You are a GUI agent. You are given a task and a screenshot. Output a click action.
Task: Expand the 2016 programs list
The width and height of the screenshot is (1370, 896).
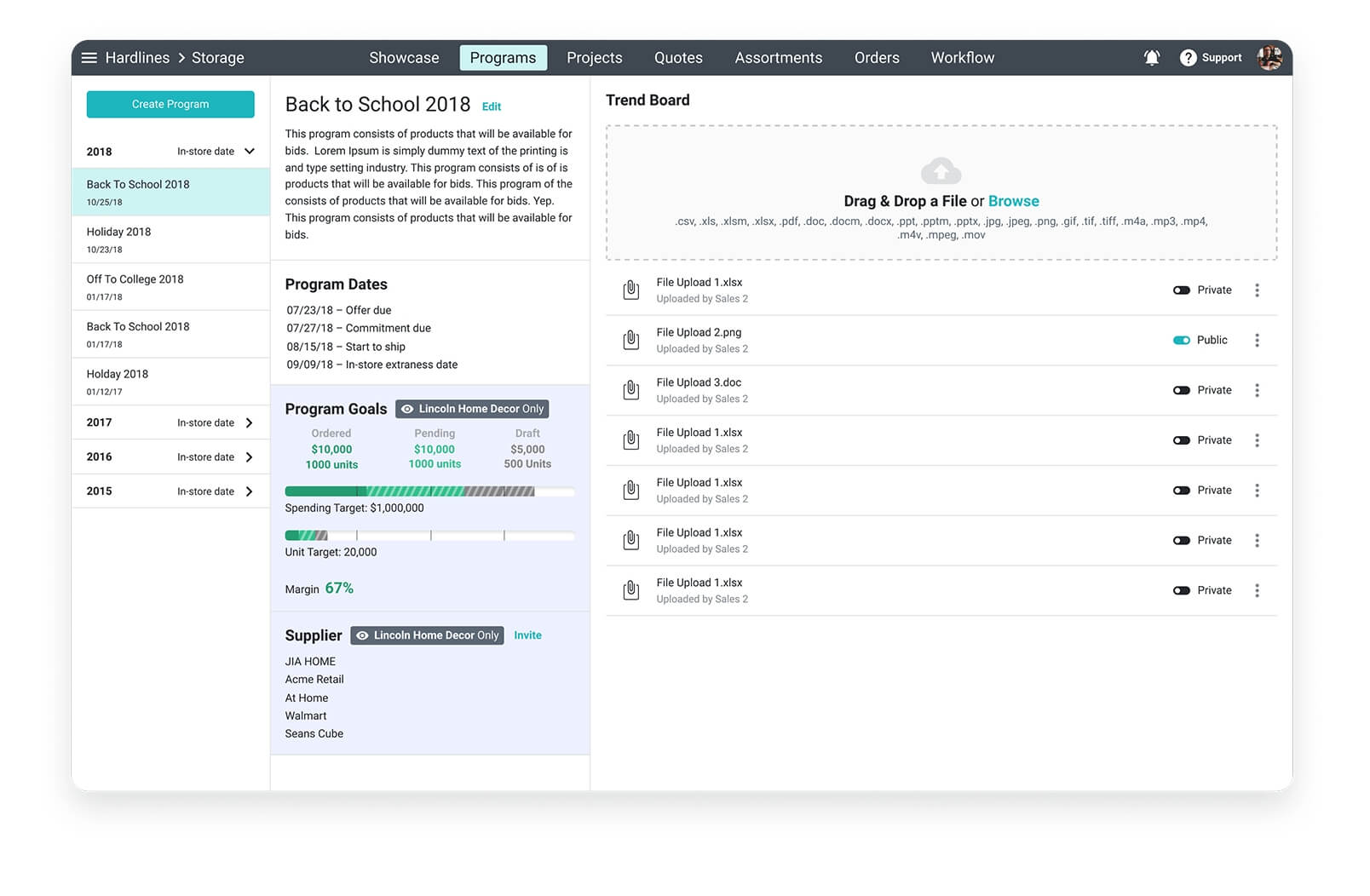[248, 457]
